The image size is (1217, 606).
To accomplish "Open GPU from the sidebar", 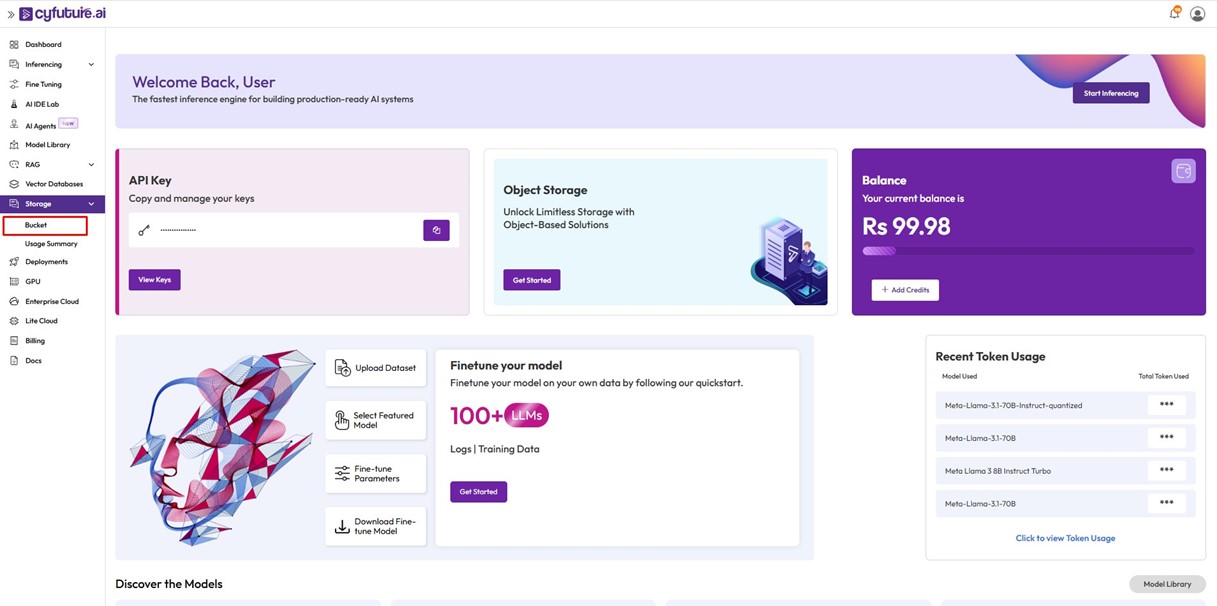I will [x=33, y=281].
